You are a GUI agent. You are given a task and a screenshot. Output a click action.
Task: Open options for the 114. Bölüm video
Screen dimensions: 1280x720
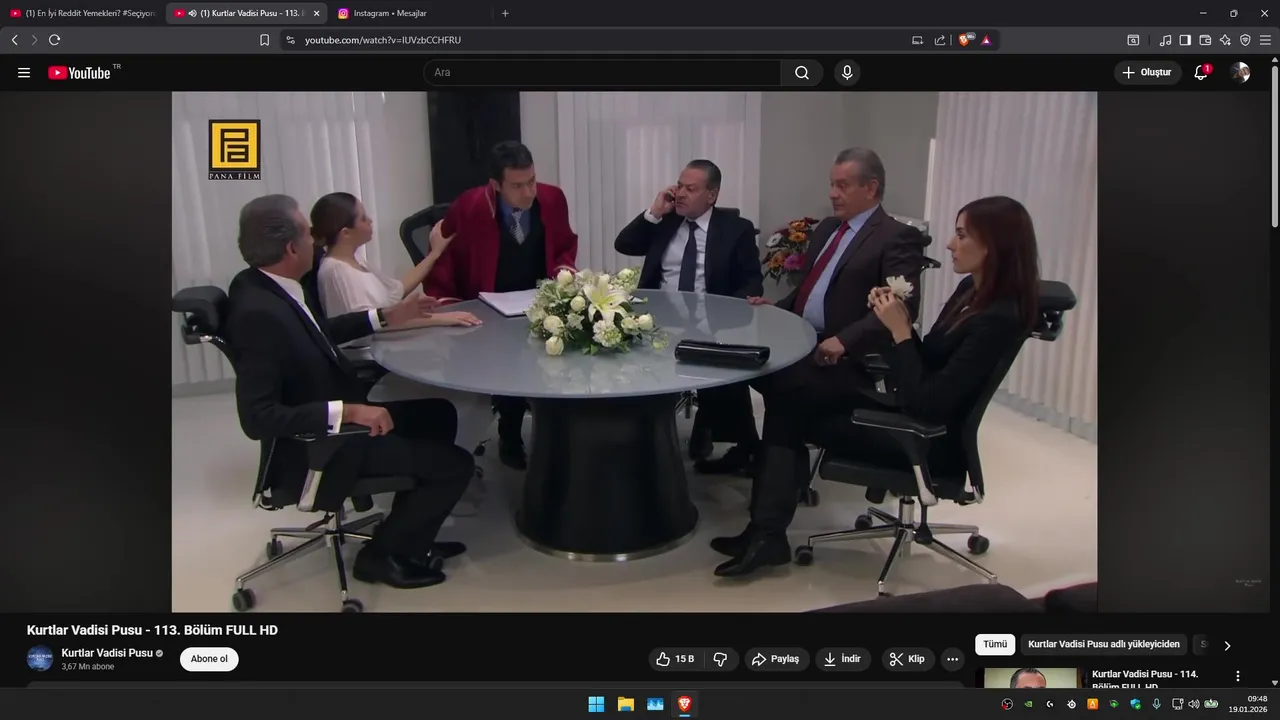(x=1238, y=677)
